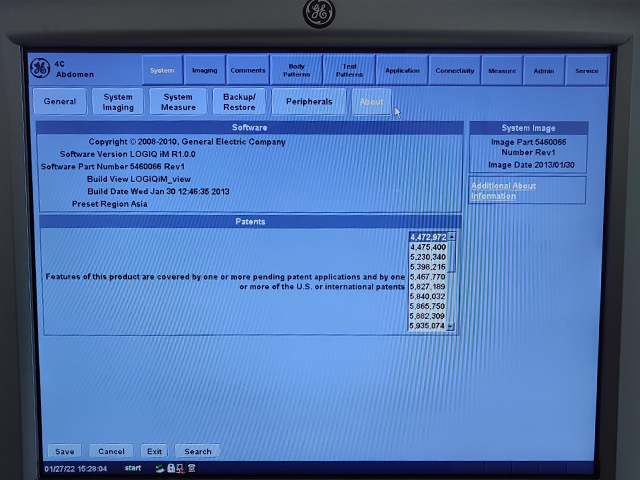640x480 pixels.
Task: Click the Preset Region Asia line
Action: [109, 204]
